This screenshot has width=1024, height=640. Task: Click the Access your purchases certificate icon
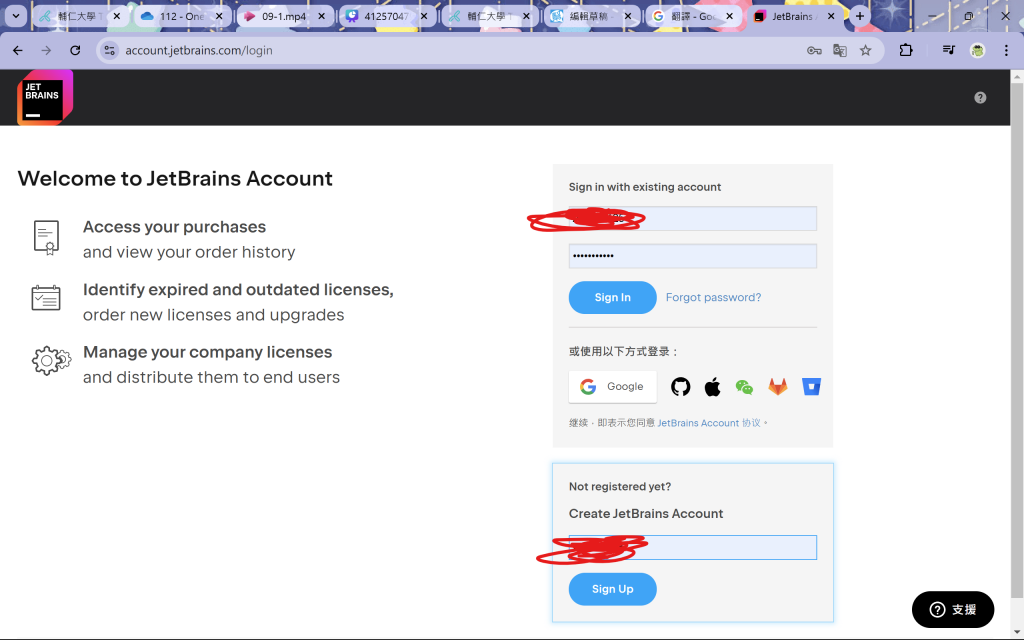click(x=46, y=238)
